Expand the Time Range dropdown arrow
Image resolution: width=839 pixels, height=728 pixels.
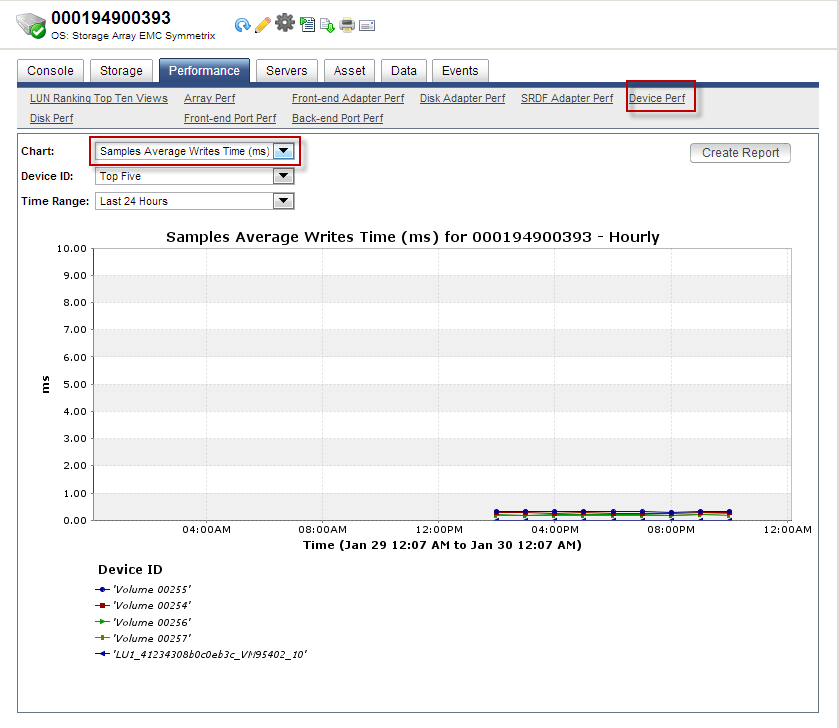[x=284, y=201]
